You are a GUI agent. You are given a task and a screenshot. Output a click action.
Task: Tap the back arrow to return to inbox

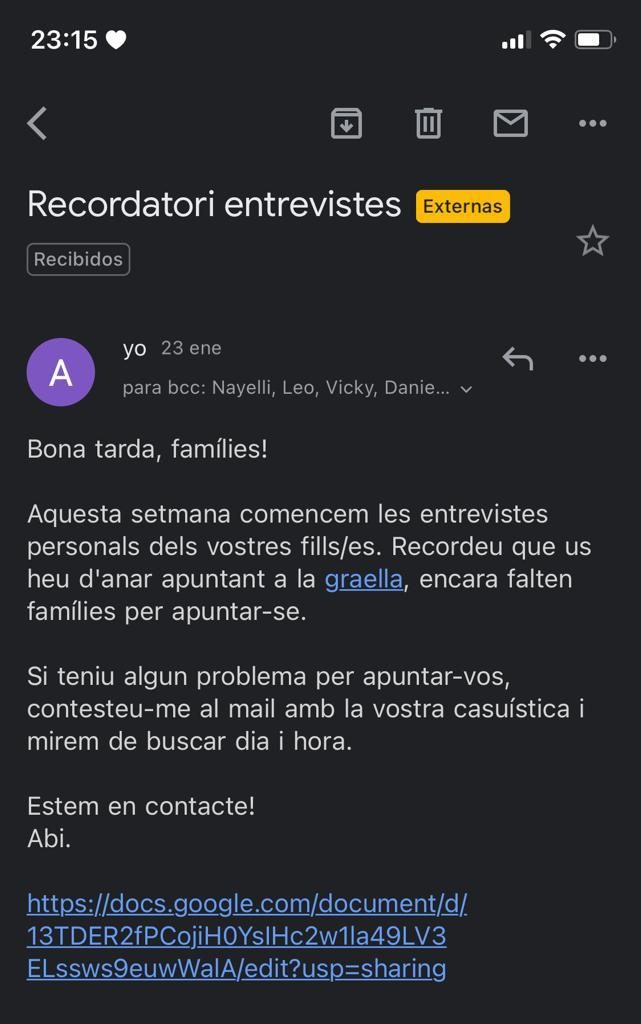point(36,123)
